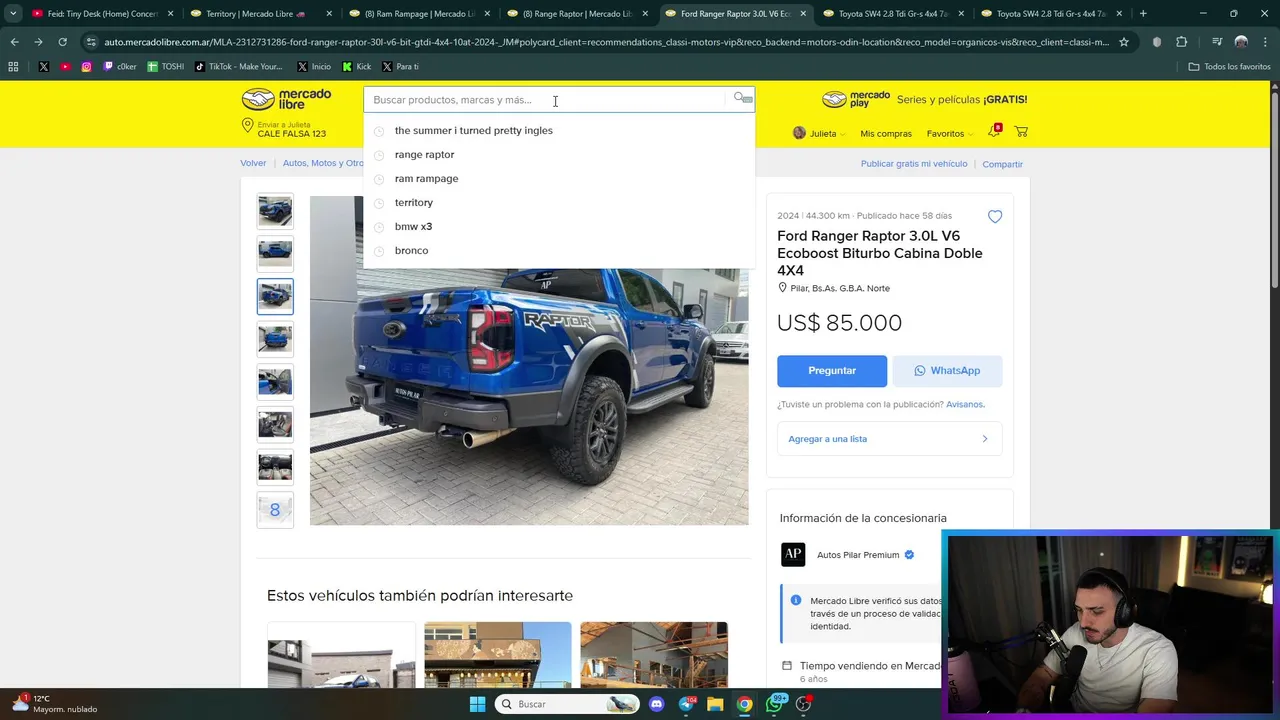Click the Avísanos link
Screen dimensions: 1280x720
[x=965, y=404]
